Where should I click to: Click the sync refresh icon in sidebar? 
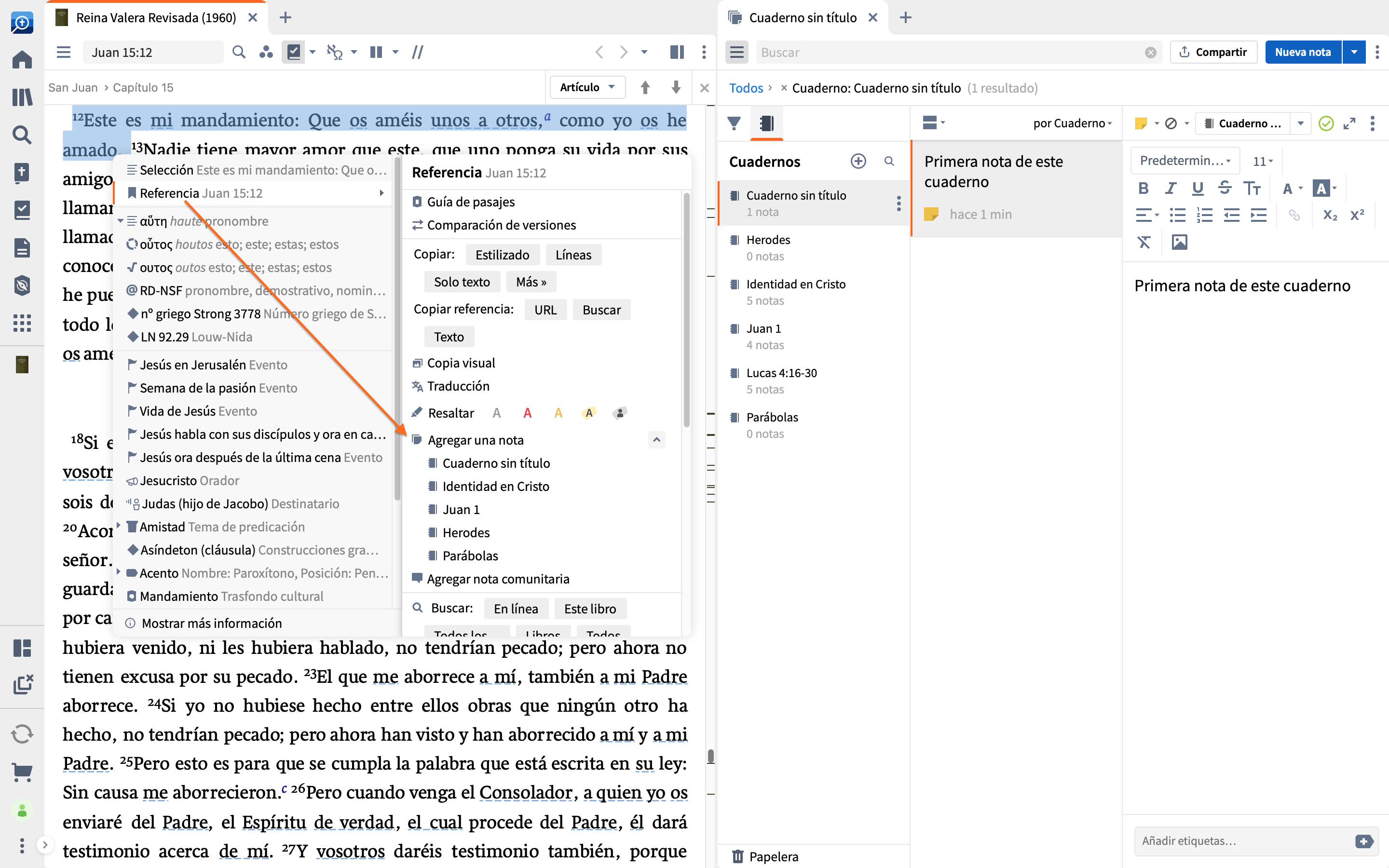pos(22,733)
